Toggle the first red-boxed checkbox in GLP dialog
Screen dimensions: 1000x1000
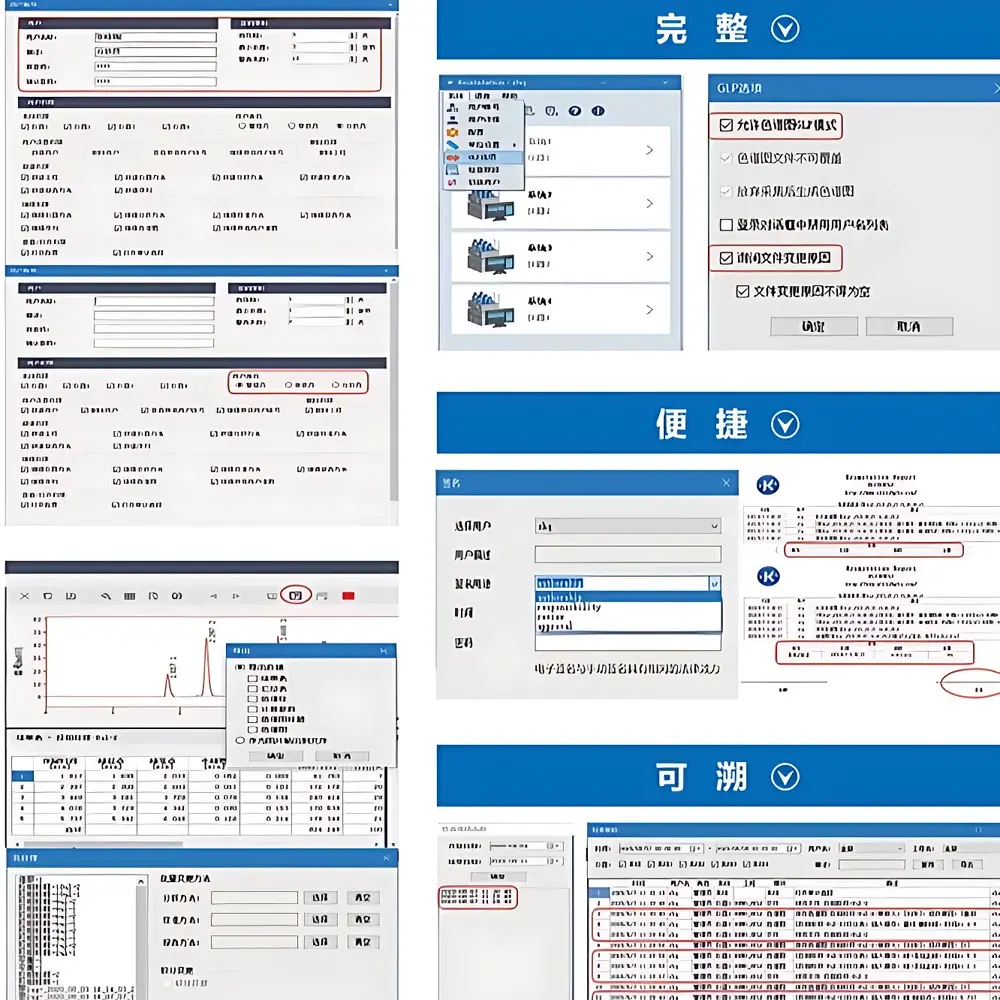[726, 126]
